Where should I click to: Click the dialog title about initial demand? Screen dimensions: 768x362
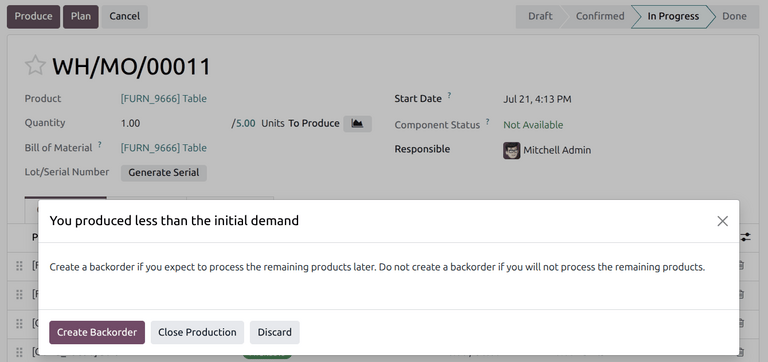[174, 221]
